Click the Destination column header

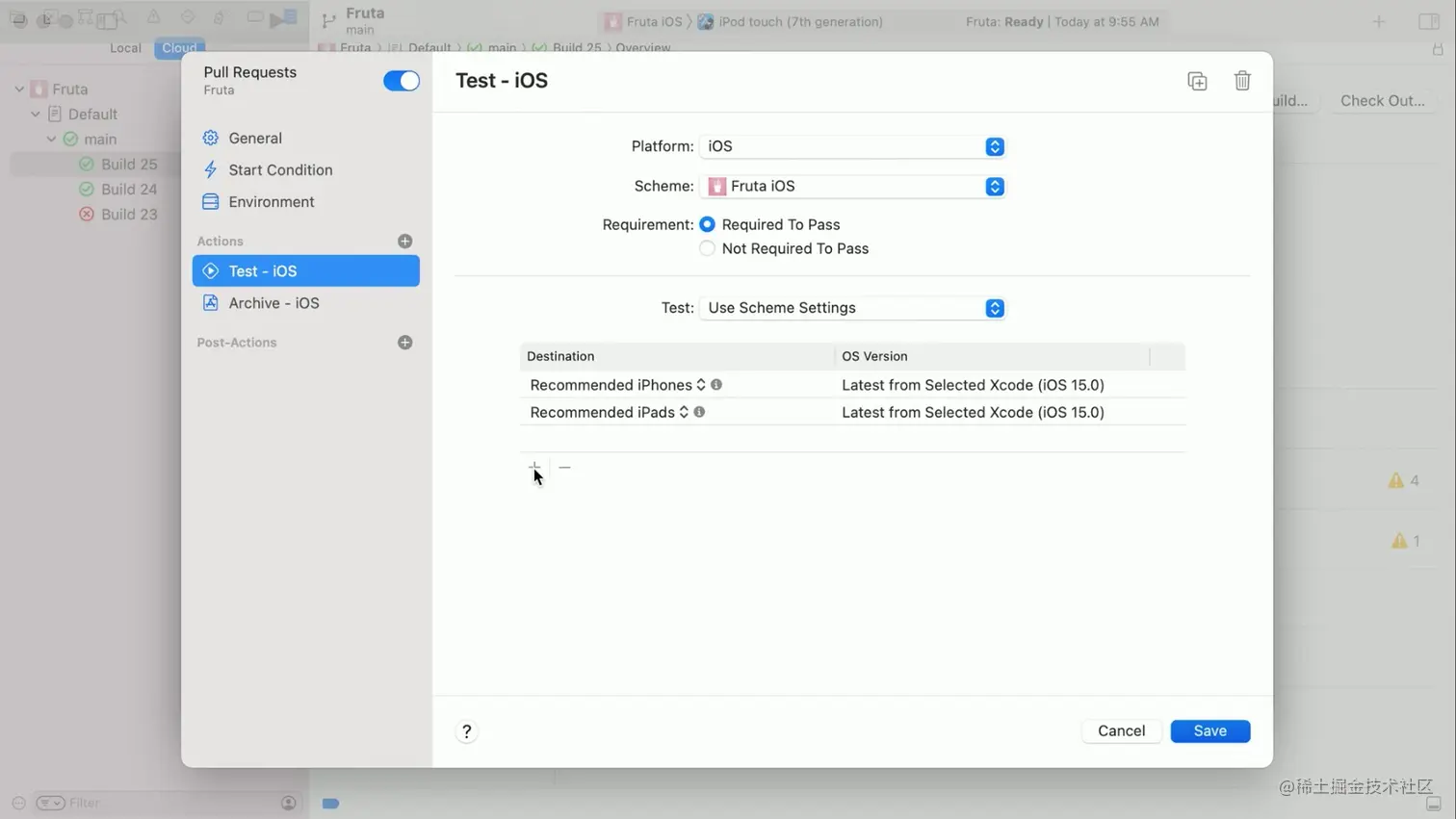(x=677, y=356)
